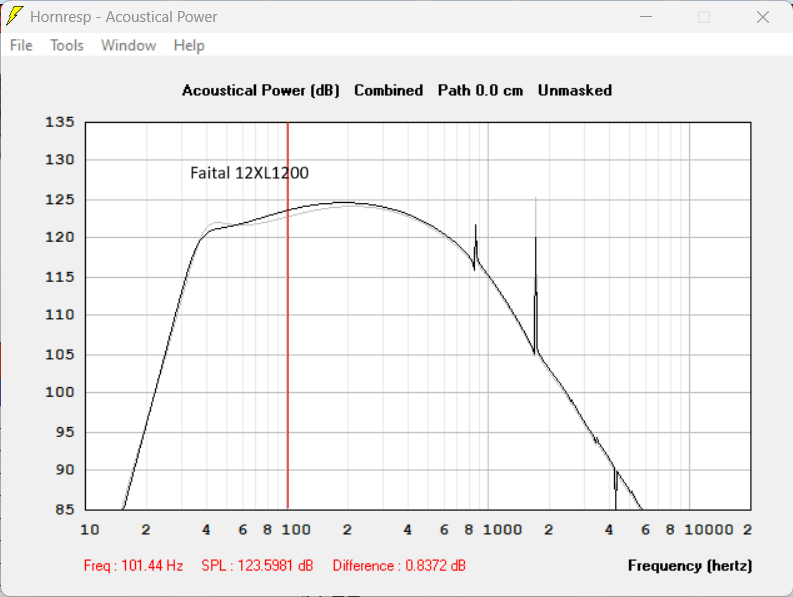The height and width of the screenshot is (597, 793).
Task: Click the 'Combined' heading text
Action: (x=388, y=90)
